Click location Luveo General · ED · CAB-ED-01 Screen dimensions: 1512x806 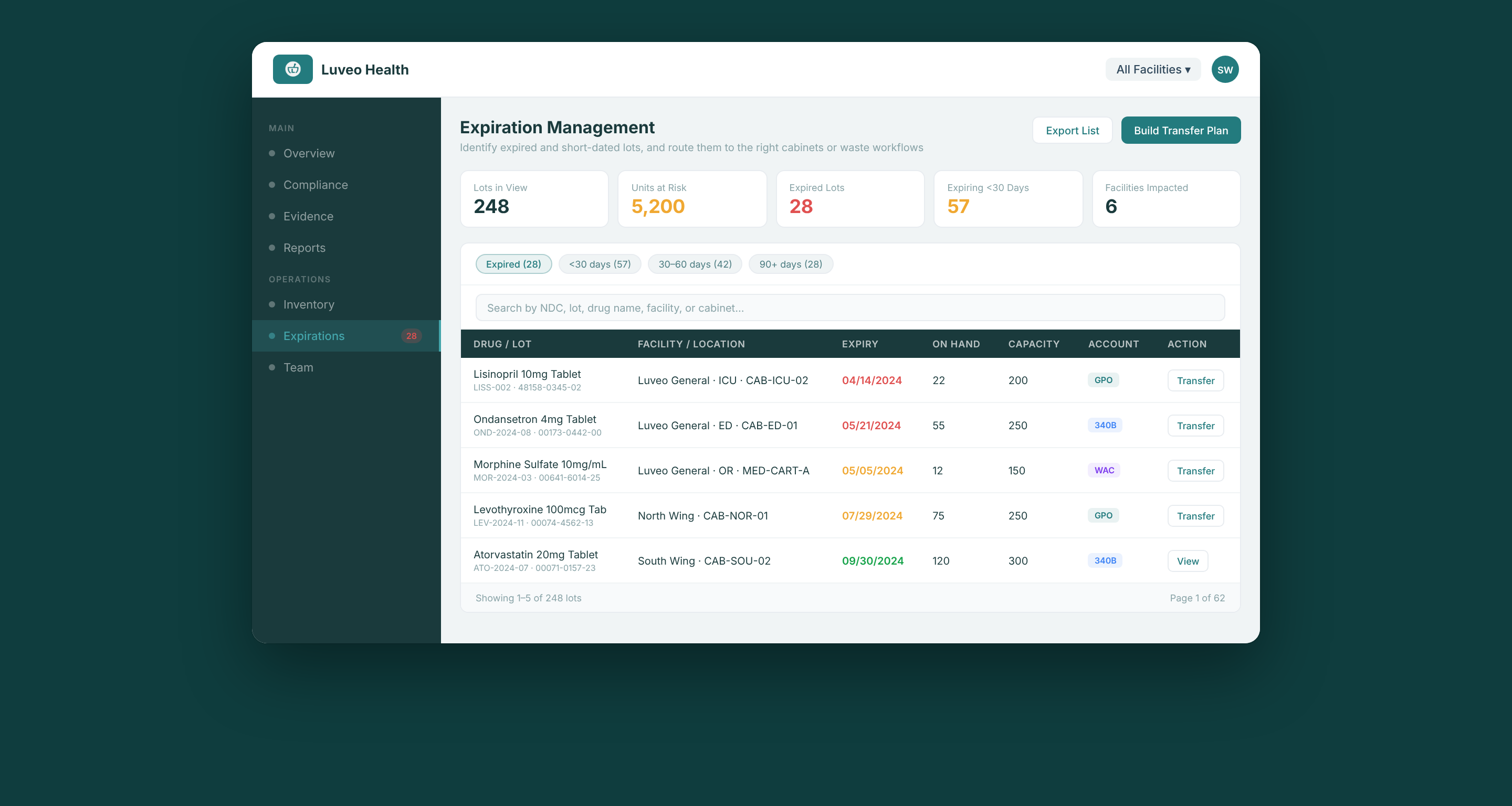[x=717, y=426]
